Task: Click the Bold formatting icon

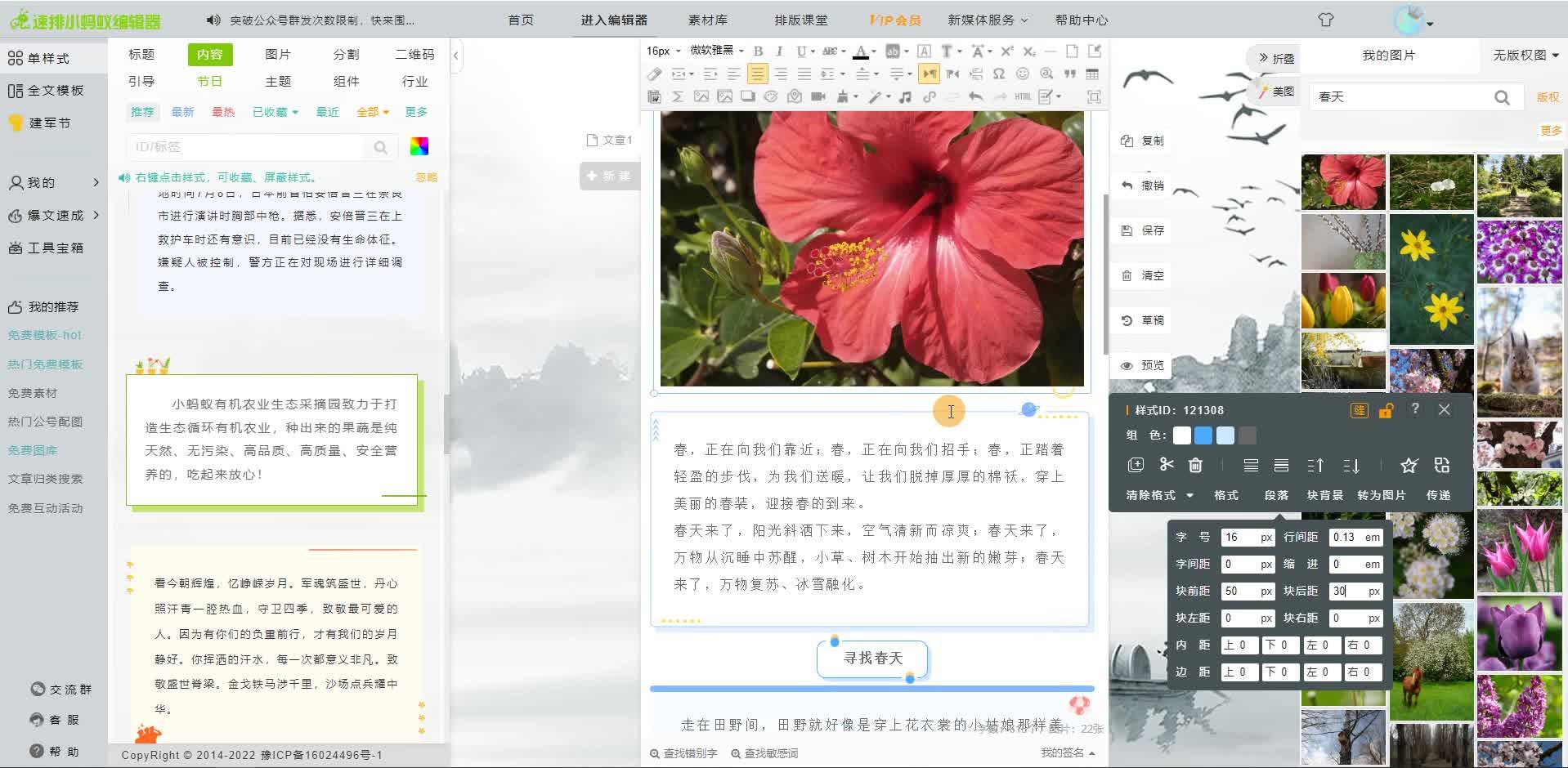Action: pos(758,51)
